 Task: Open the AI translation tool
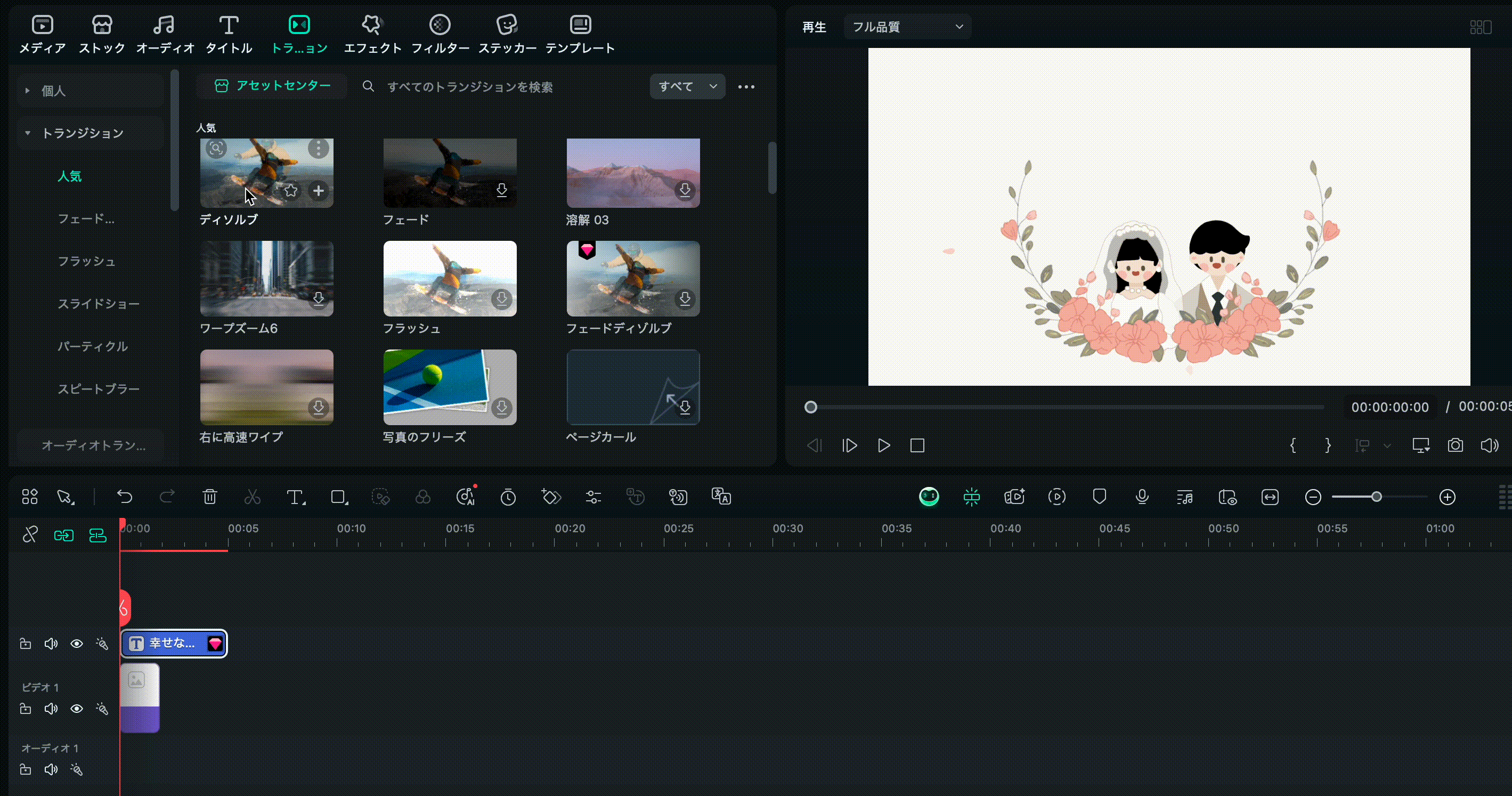[721, 497]
